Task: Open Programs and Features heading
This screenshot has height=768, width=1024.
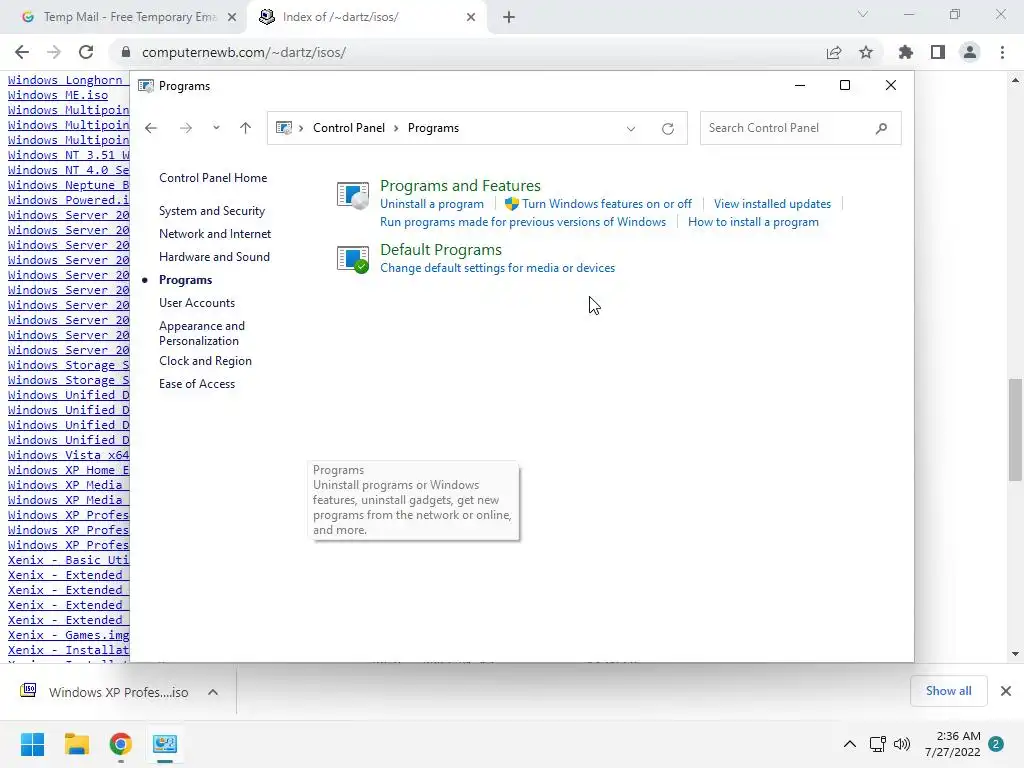Action: pos(460,185)
